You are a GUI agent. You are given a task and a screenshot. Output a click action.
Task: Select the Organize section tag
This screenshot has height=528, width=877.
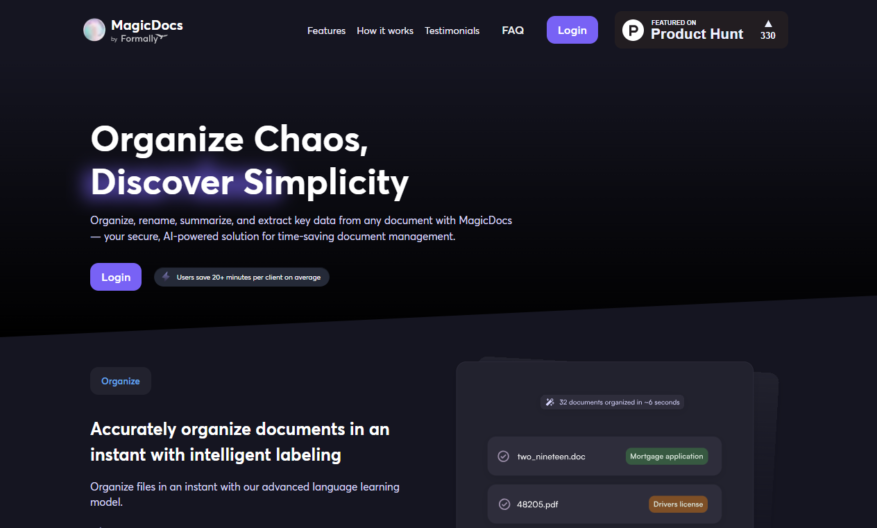pos(120,381)
